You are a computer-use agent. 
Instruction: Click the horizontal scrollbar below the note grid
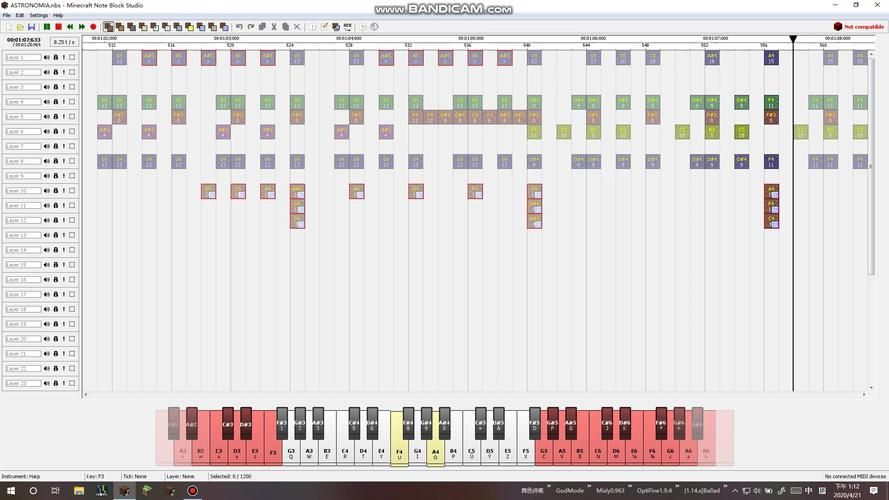[x=475, y=394]
